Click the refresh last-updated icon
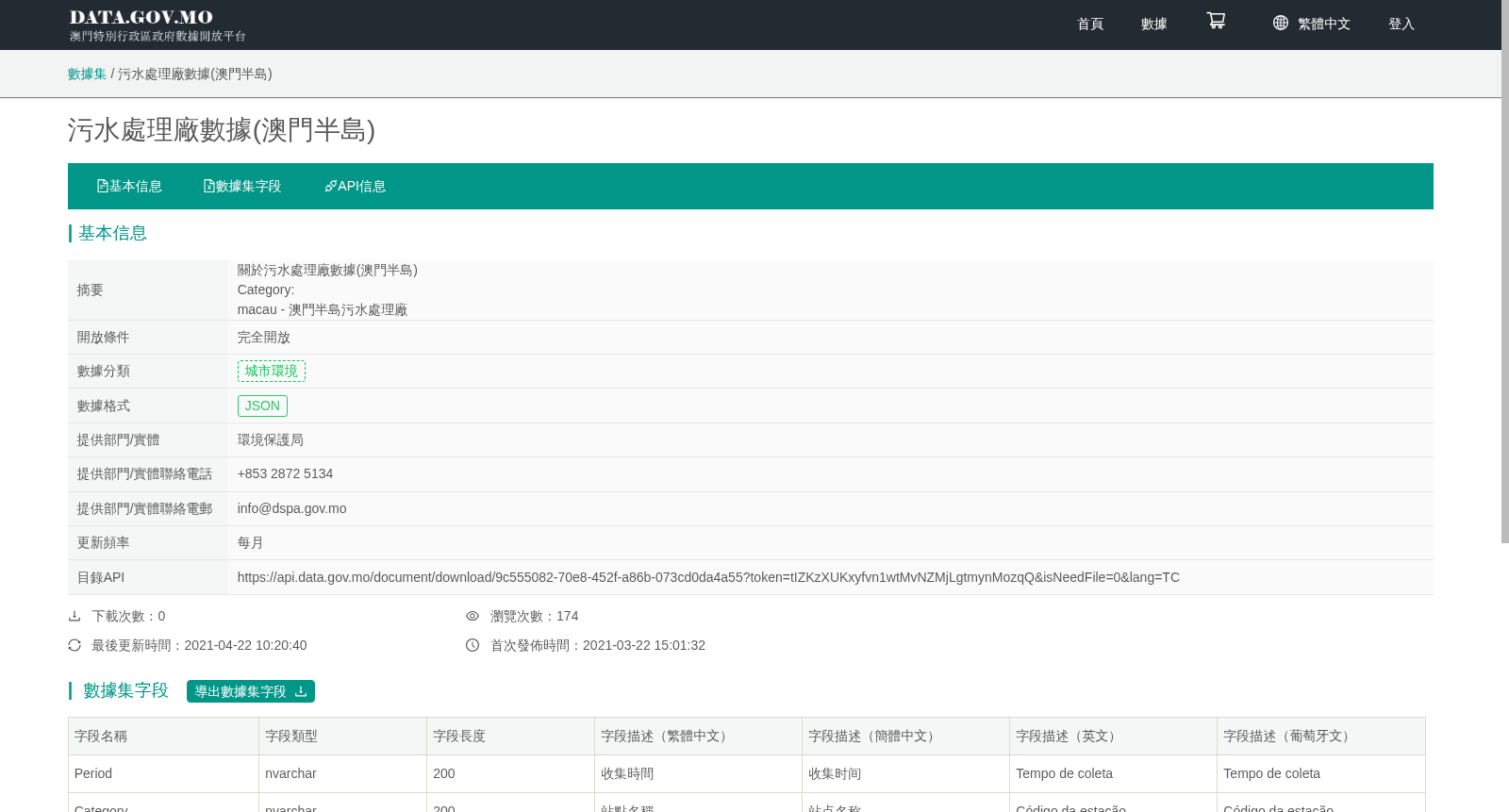 coord(75,645)
